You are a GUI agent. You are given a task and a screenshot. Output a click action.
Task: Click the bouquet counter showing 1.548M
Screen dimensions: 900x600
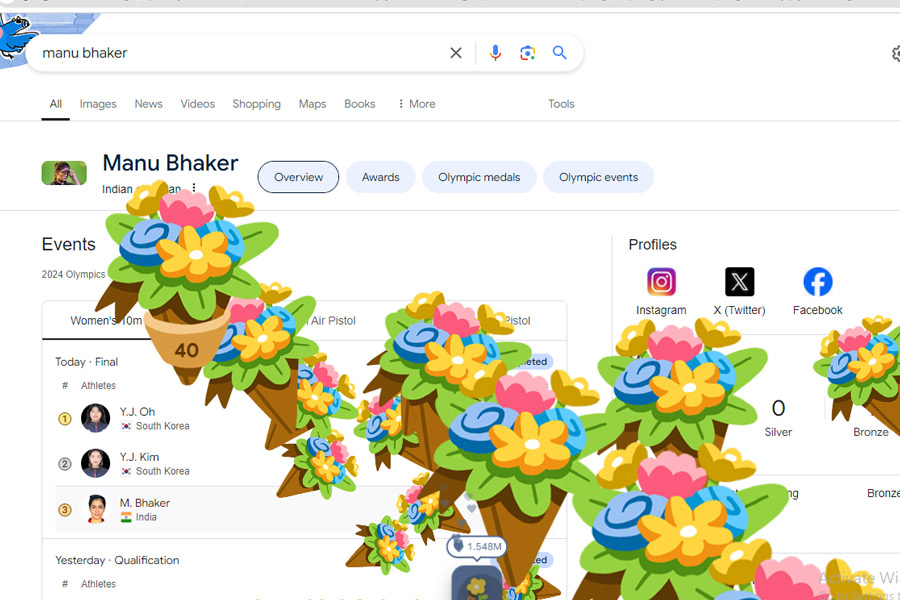pos(477,546)
